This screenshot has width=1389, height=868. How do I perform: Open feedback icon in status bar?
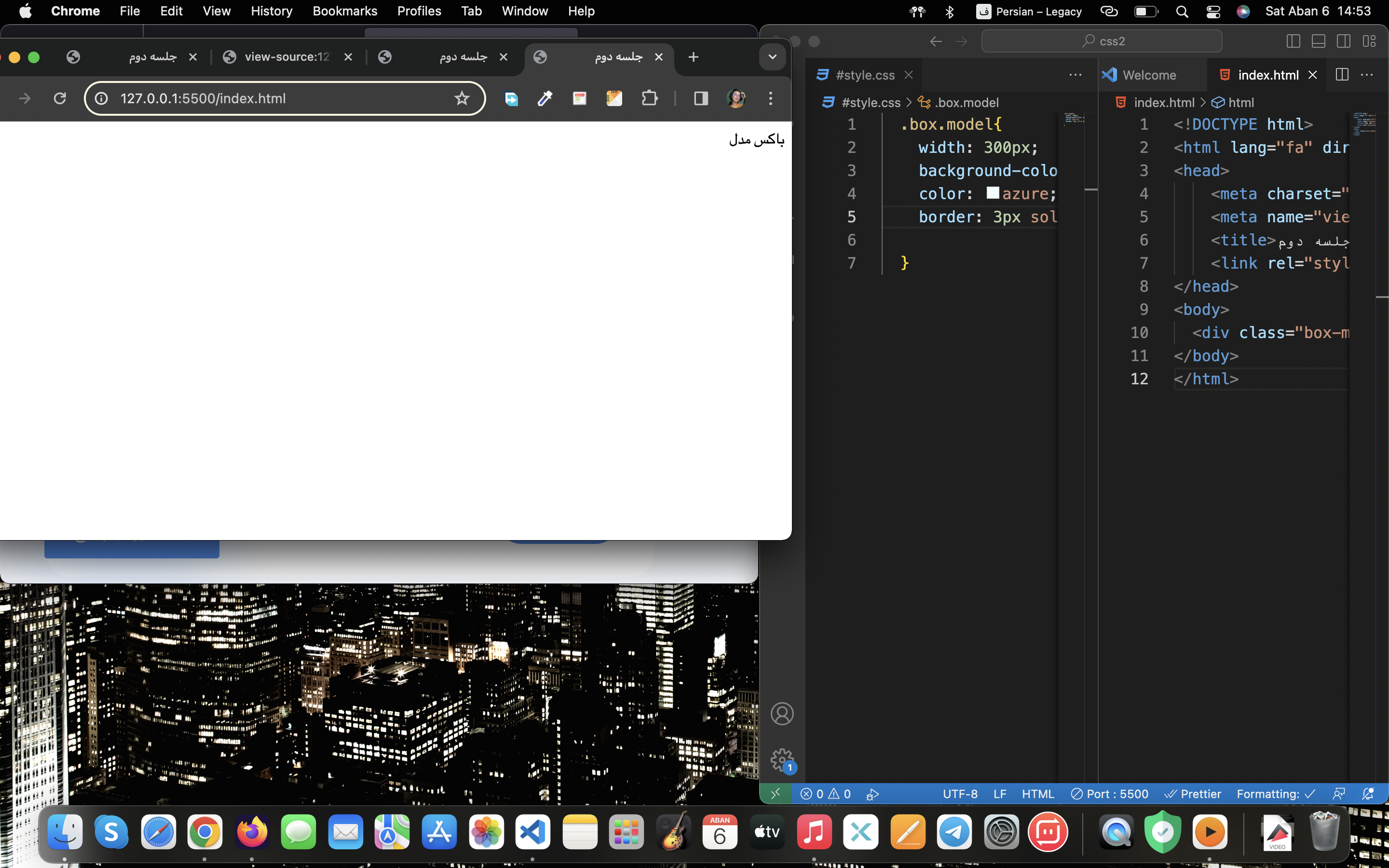1338,794
